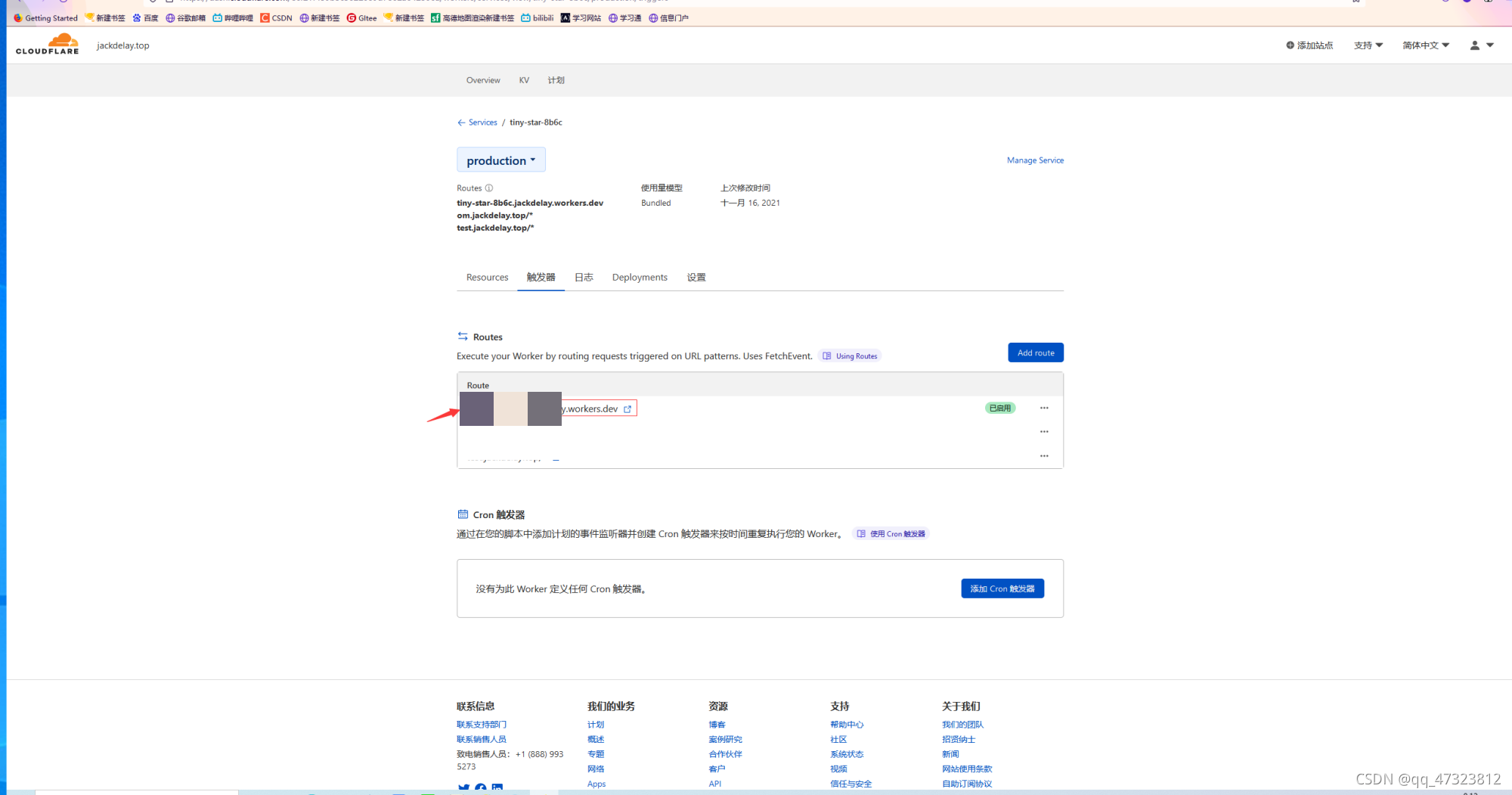Viewport: 1512px width, 795px height.
Task: Open the 合作伙伴 footer link
Action: tap(725, 754)
